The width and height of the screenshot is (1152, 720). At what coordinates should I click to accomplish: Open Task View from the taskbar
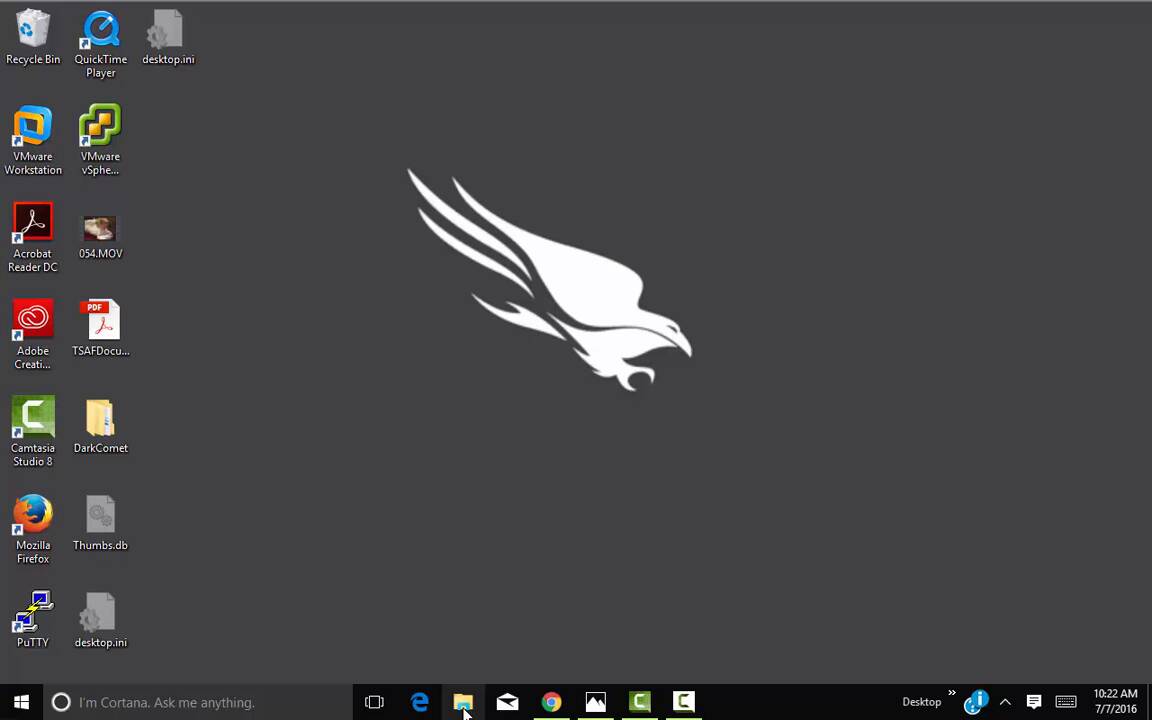click(374, 702)
